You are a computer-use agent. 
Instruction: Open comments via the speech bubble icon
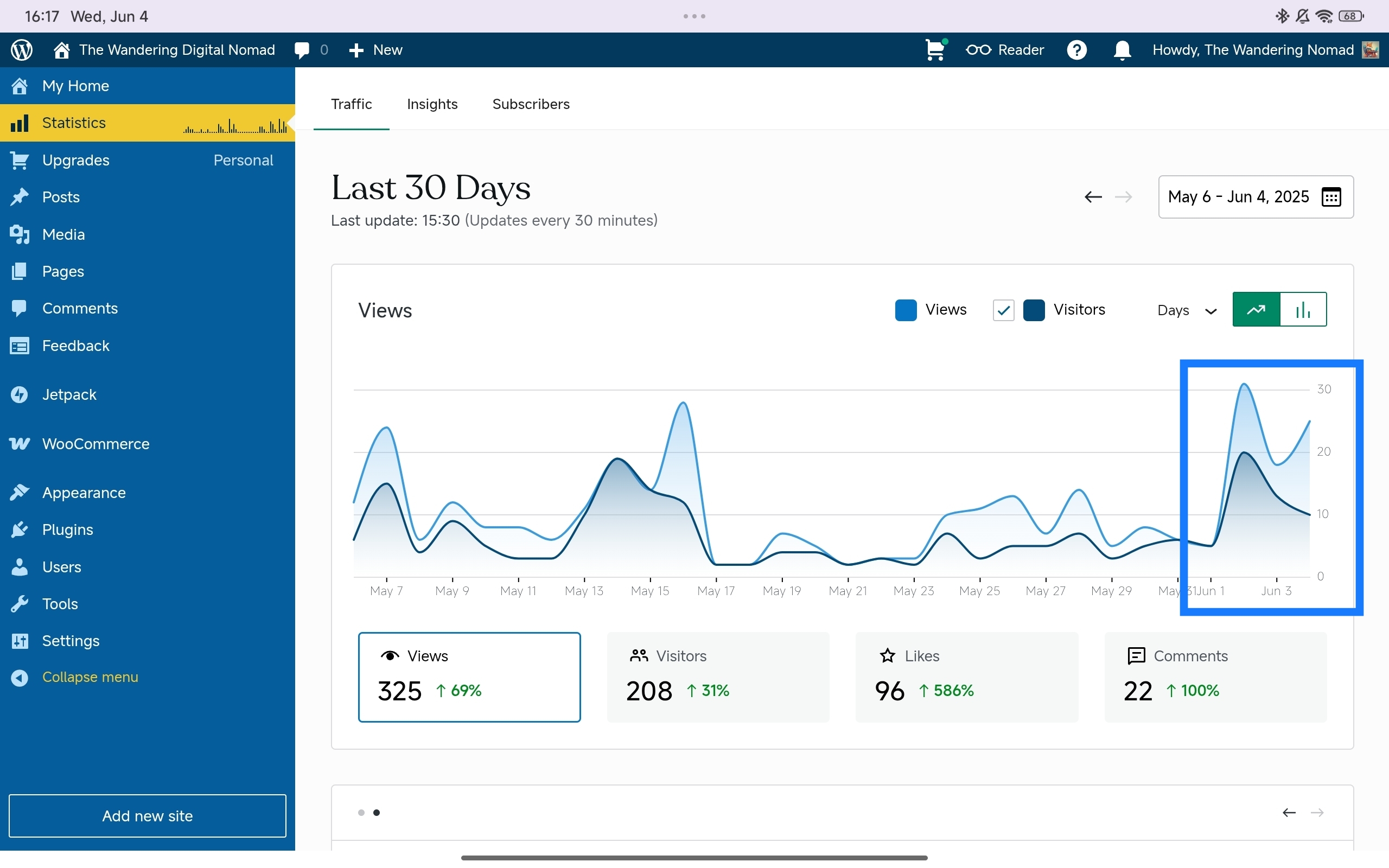pos(302,50)
